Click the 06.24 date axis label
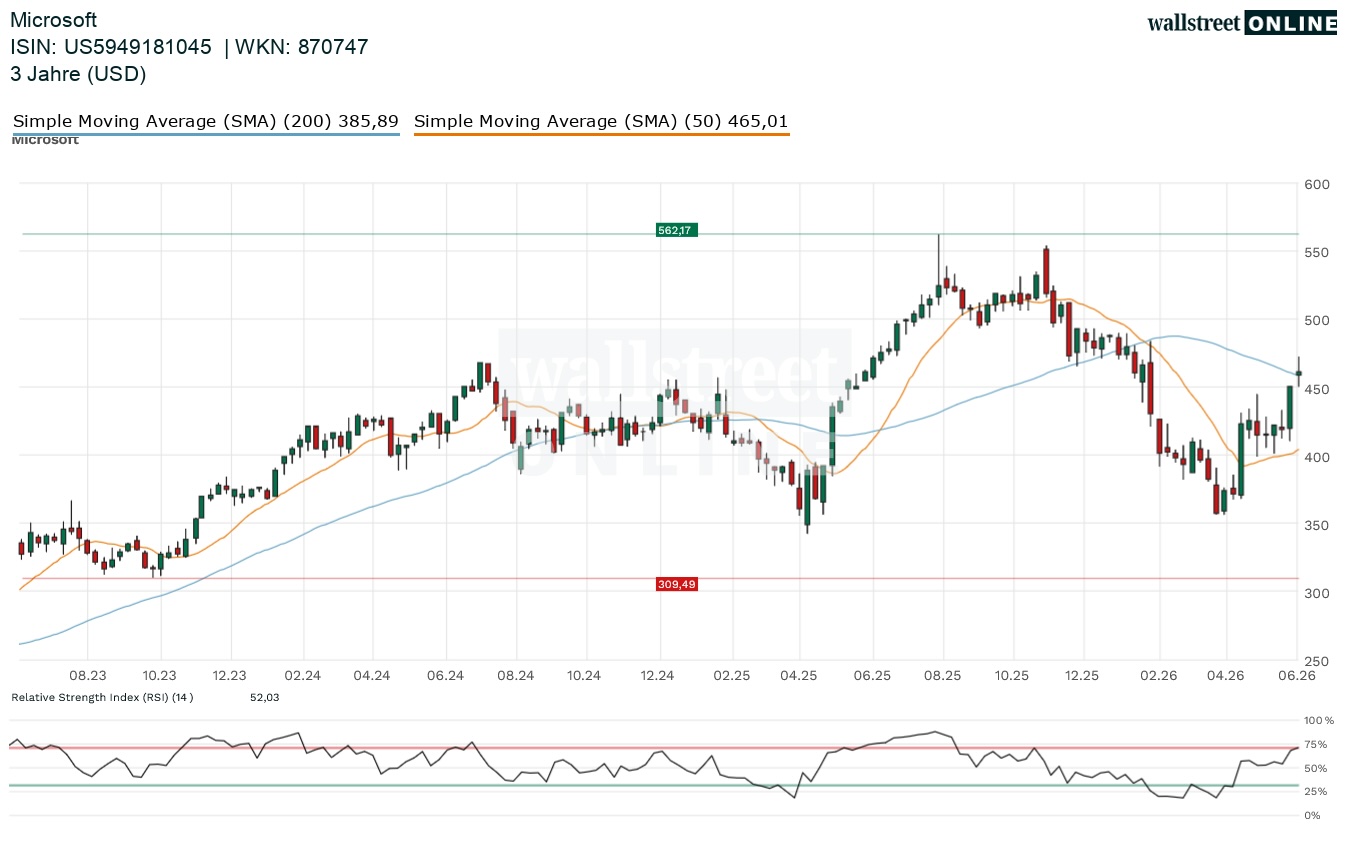The width and height of the screenshot is (1349, 843). point(445,676)
